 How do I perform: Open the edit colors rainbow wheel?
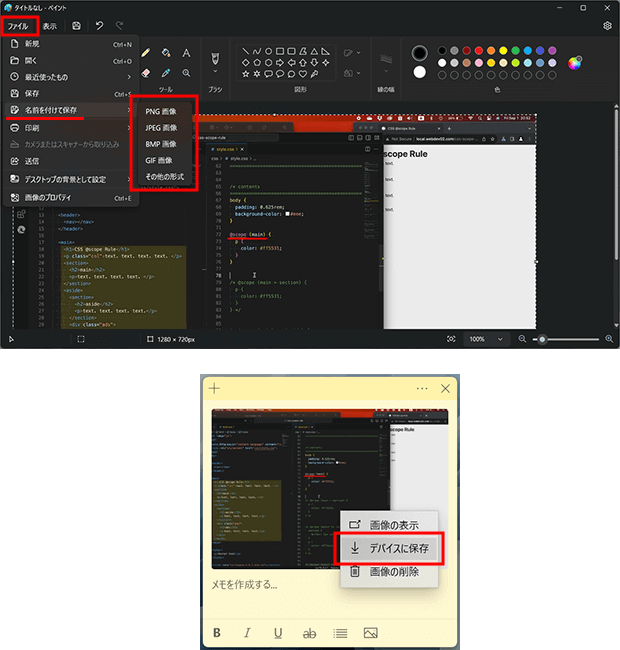click(x=574, y=63)
